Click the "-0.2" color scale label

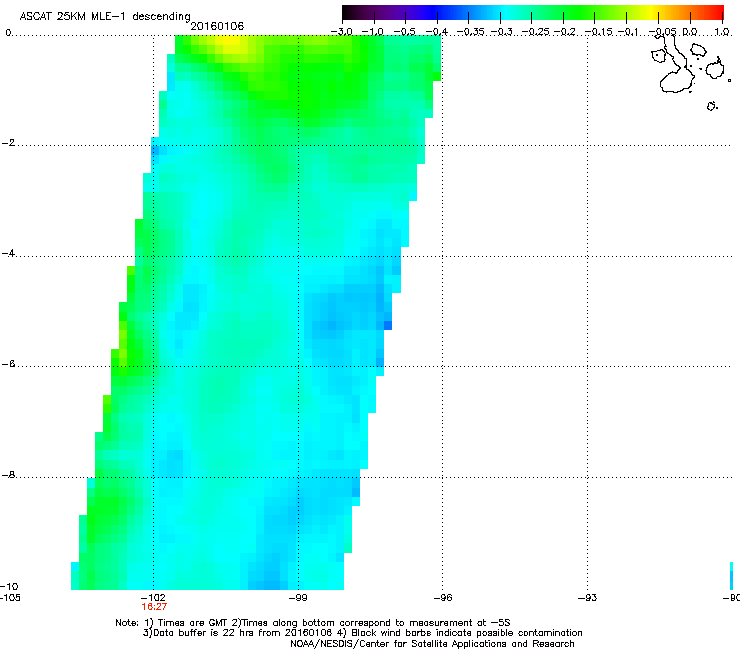pyautogui.click(x=564, y=32)
